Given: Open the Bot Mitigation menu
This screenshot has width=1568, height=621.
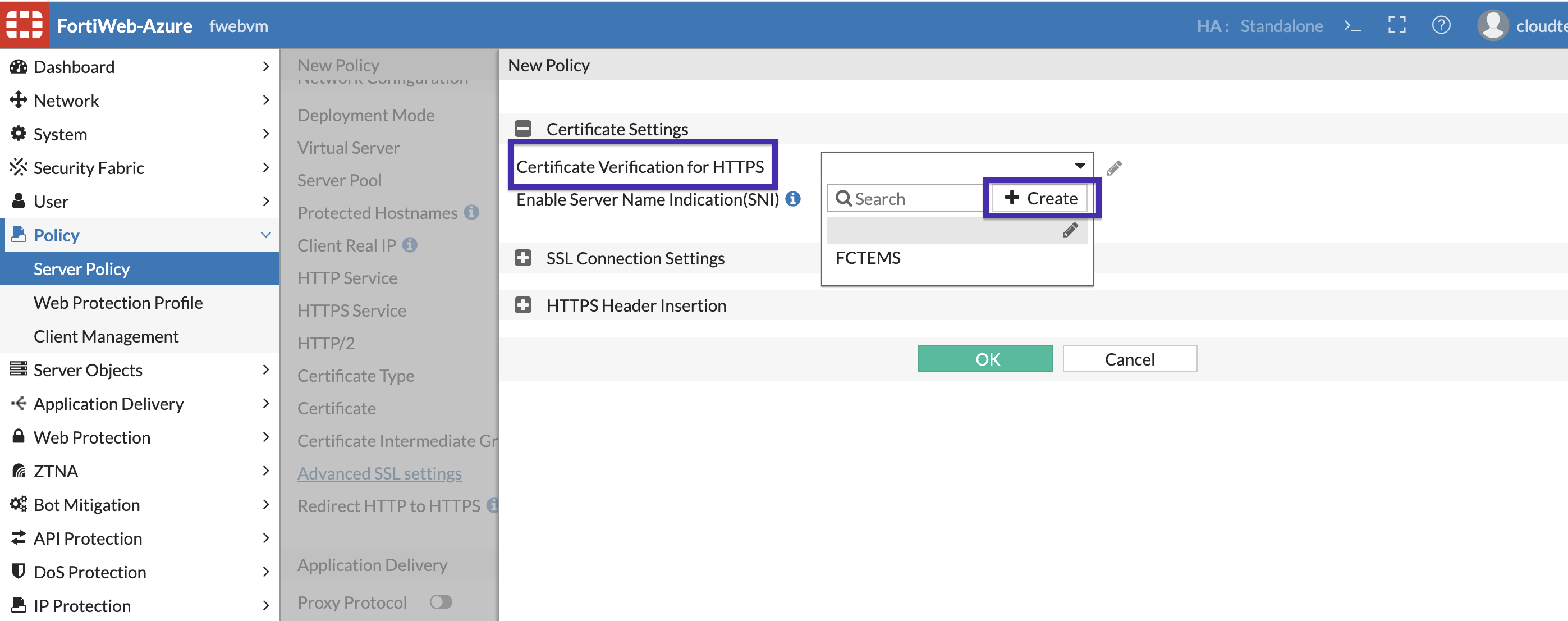Looking at the screenshot, I should click(x=139, y=504).
